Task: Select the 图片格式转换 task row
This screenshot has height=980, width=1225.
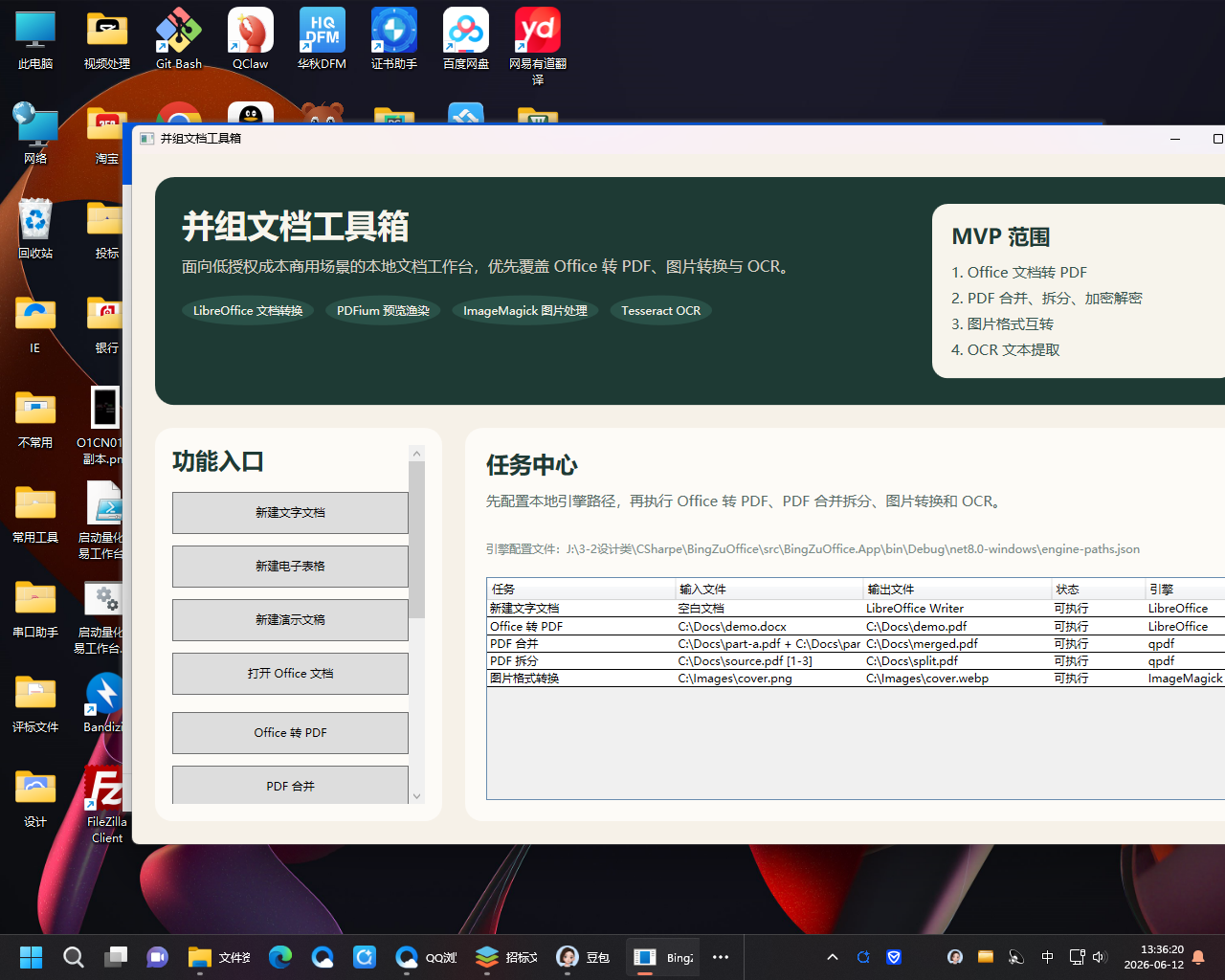Action: coord(856,679)
